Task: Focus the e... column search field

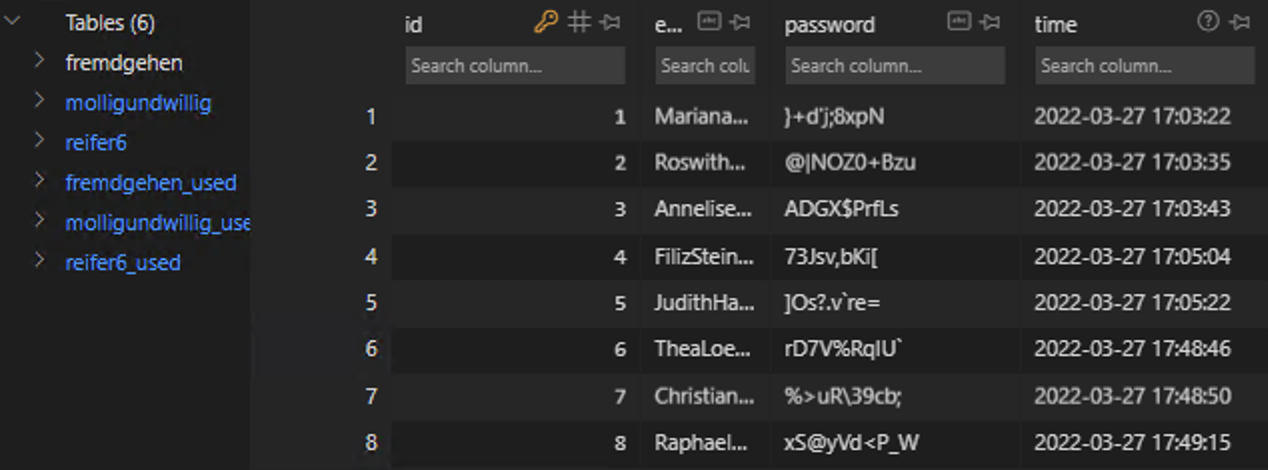Action: point(705,66)
